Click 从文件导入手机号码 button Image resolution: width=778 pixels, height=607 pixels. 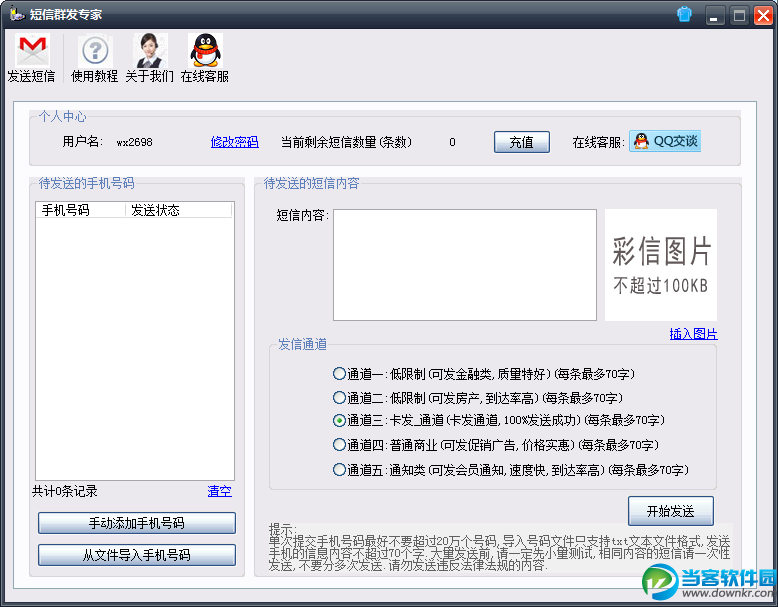(x=137, y=554)
